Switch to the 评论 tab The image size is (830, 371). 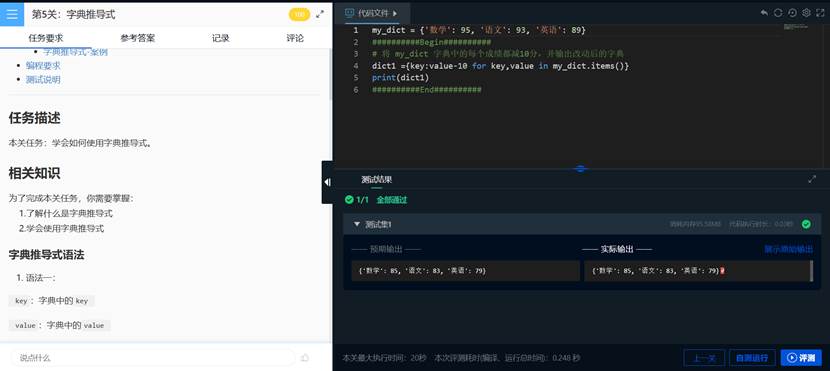[x=295, y=38]
